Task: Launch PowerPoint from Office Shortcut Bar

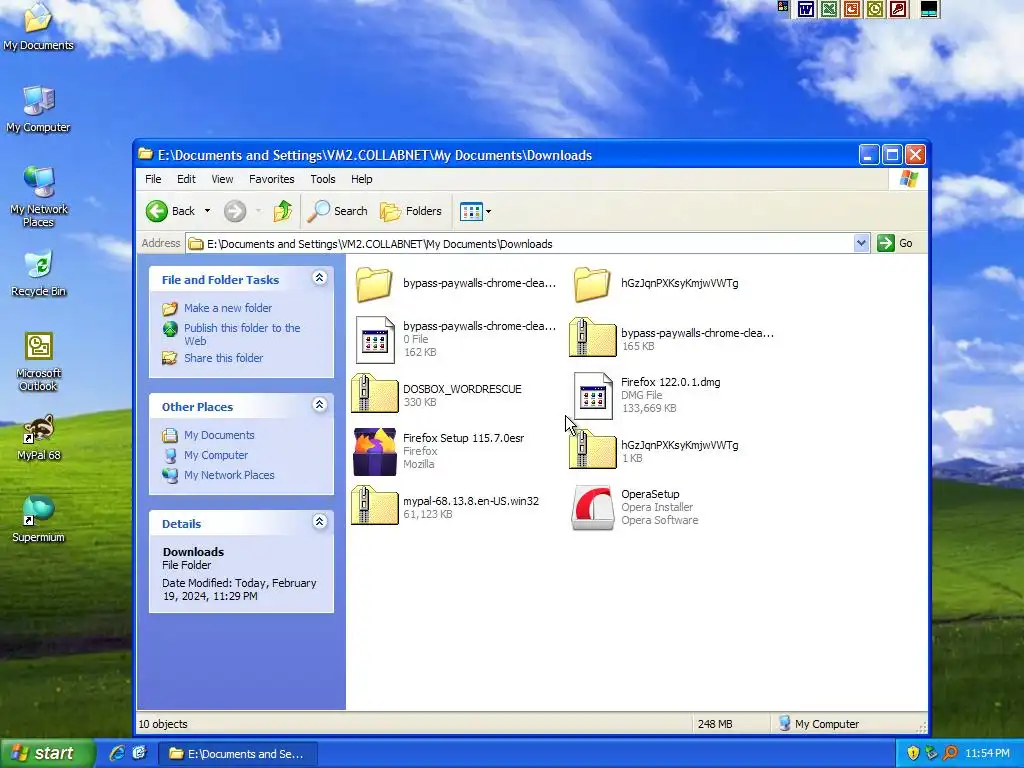Action: 852,8
